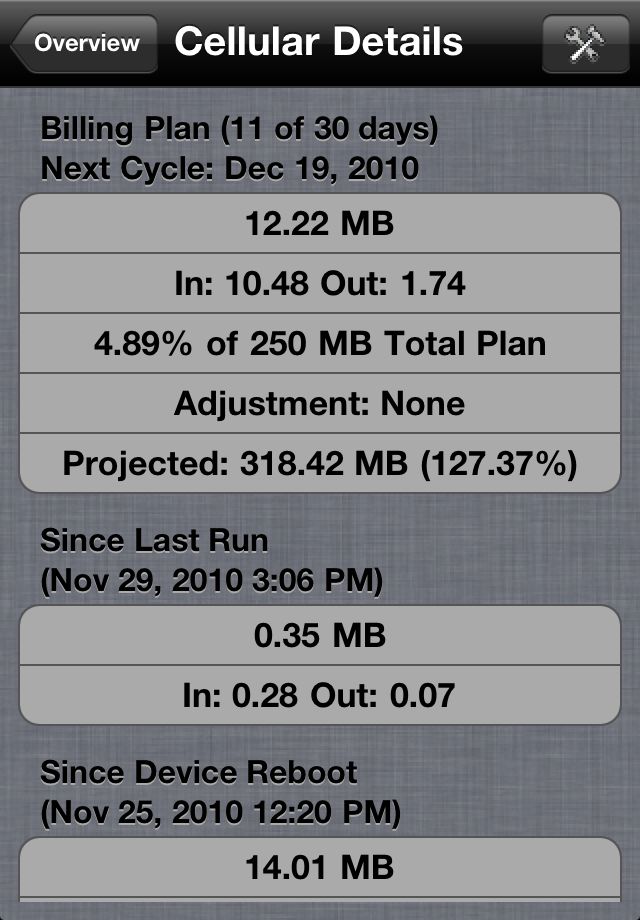Tap the Billing Plan (11 of 30 days) header
Viewport: 640px width, 920px height.
coord(239,128)
